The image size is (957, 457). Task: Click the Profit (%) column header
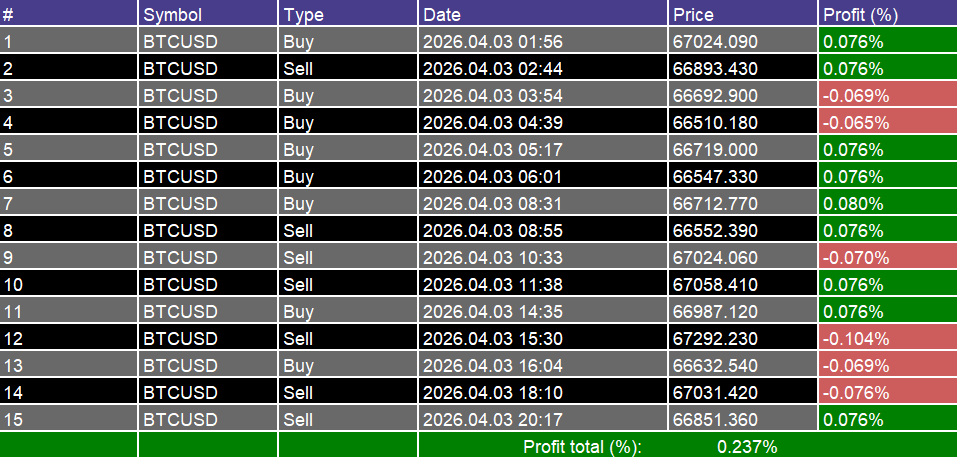[860, 15]
